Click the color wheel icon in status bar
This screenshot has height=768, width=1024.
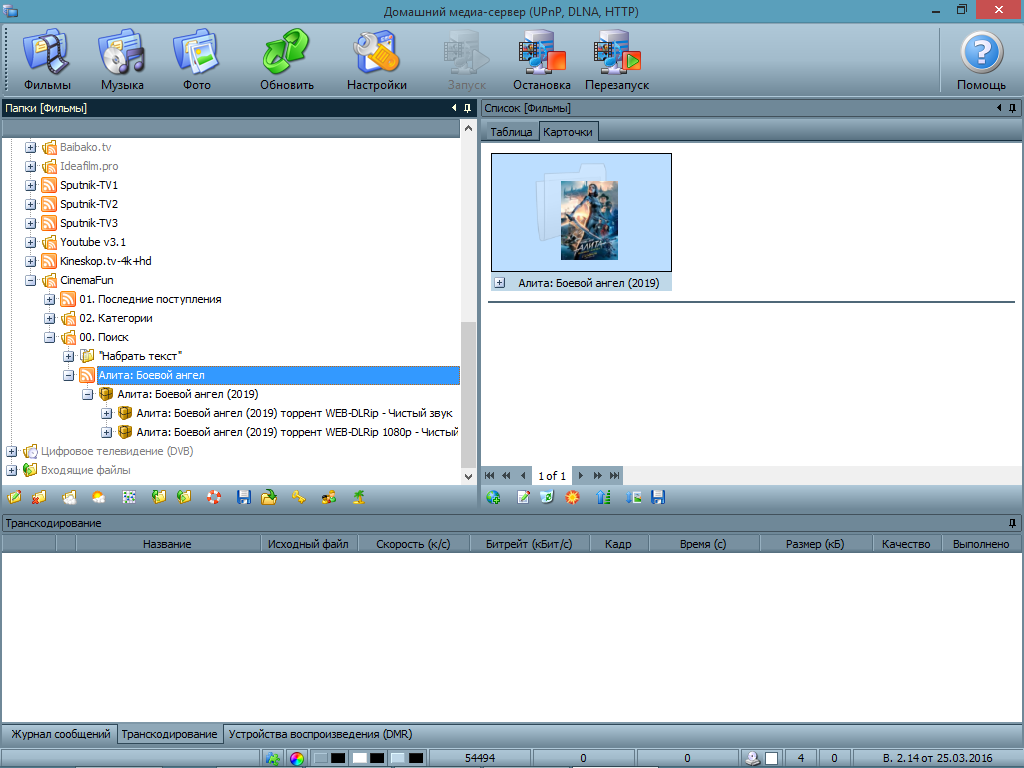click(x=296, y=758)
